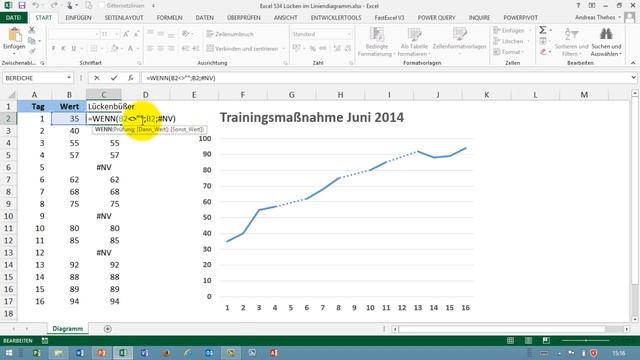Click the Access icon in the taskbar
Viewport: 640px width, 360px height.
273,353
